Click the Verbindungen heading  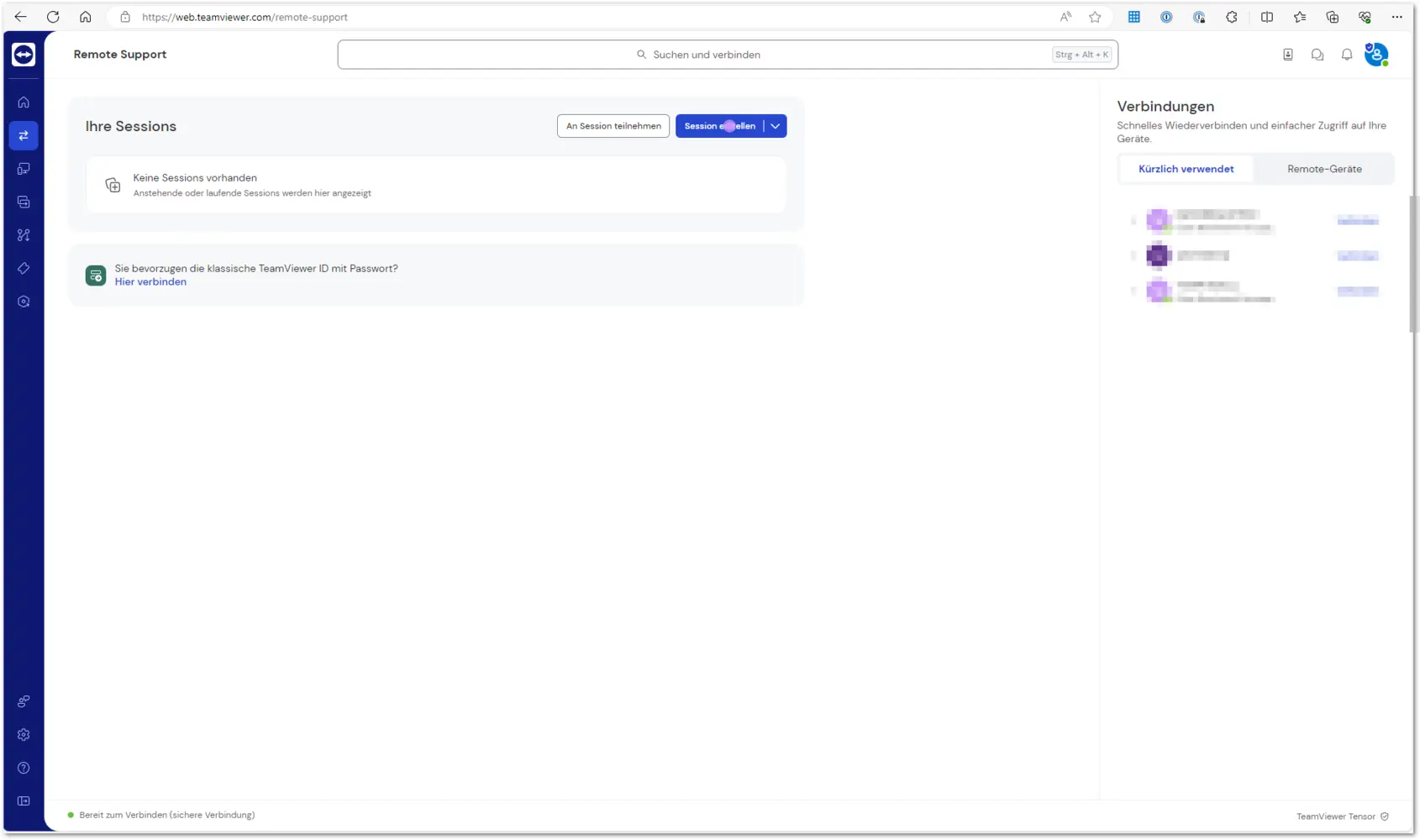[x=1165, y=107]
